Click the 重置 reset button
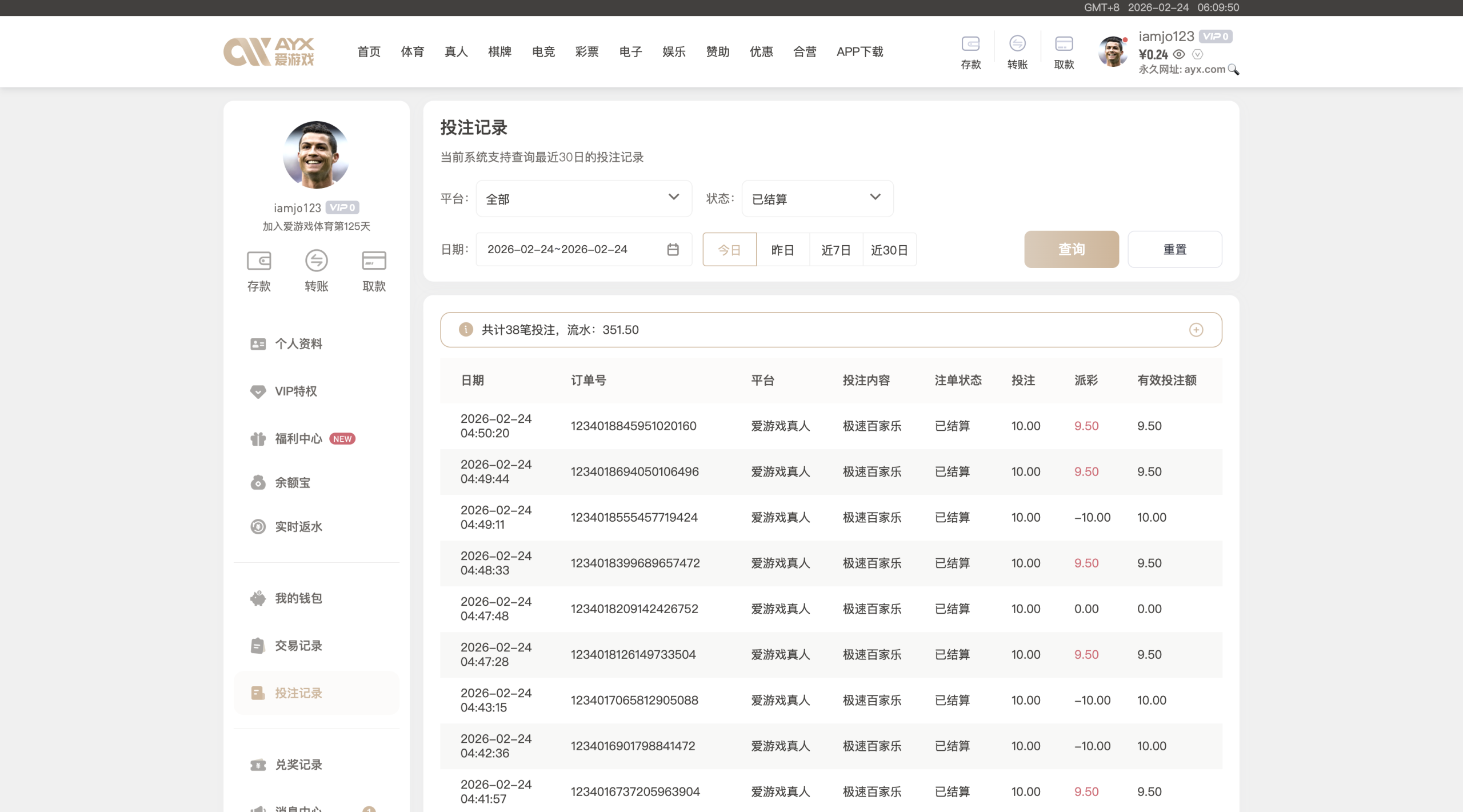1463x812 pixels. (1174, 250)
